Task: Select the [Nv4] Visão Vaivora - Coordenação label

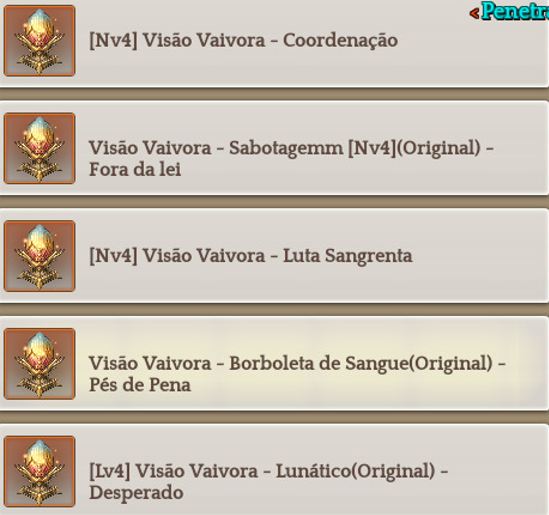Action: (243, 40)
